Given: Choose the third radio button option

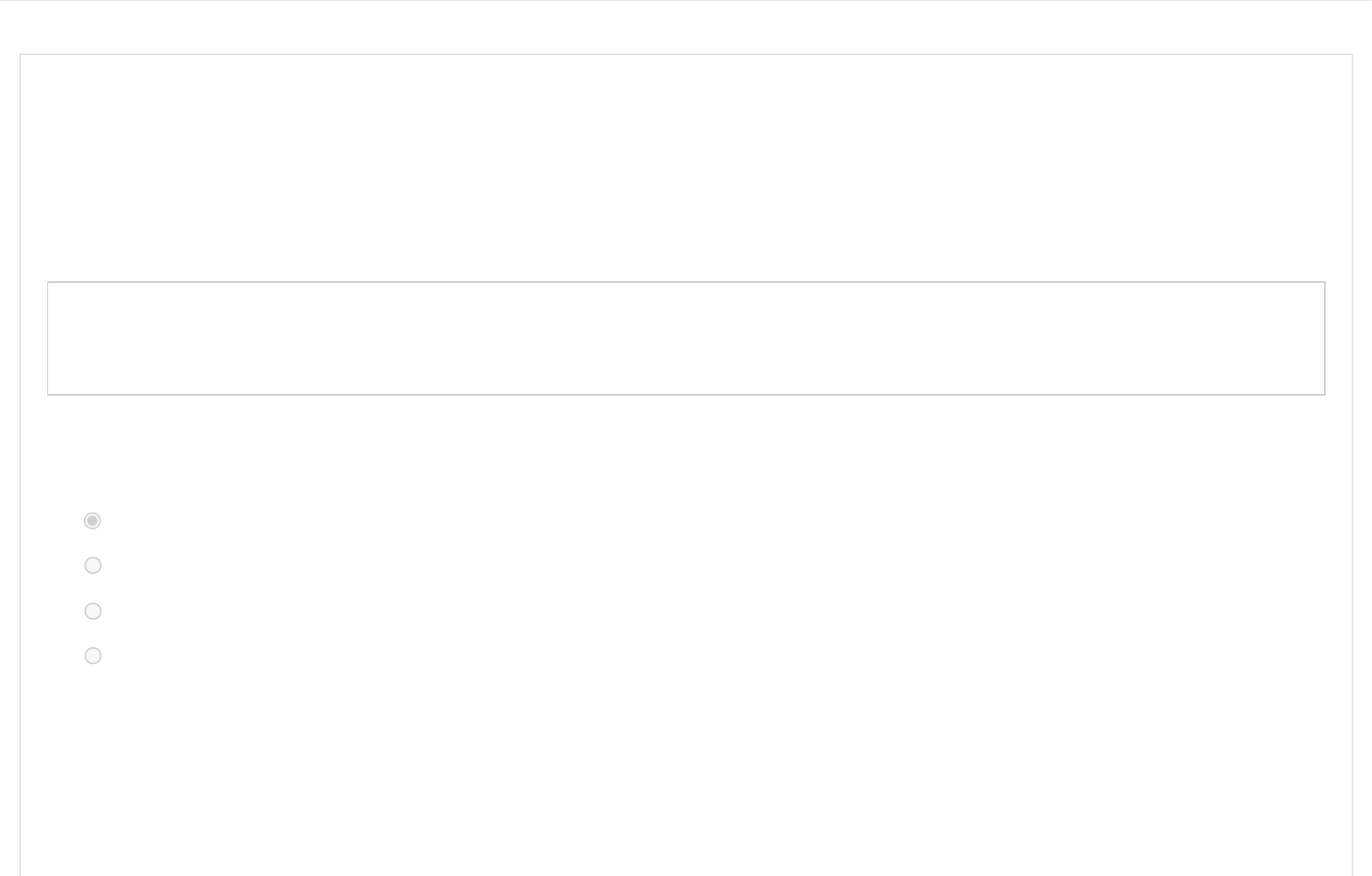Looking at the screenshot, I should (93, 610).
